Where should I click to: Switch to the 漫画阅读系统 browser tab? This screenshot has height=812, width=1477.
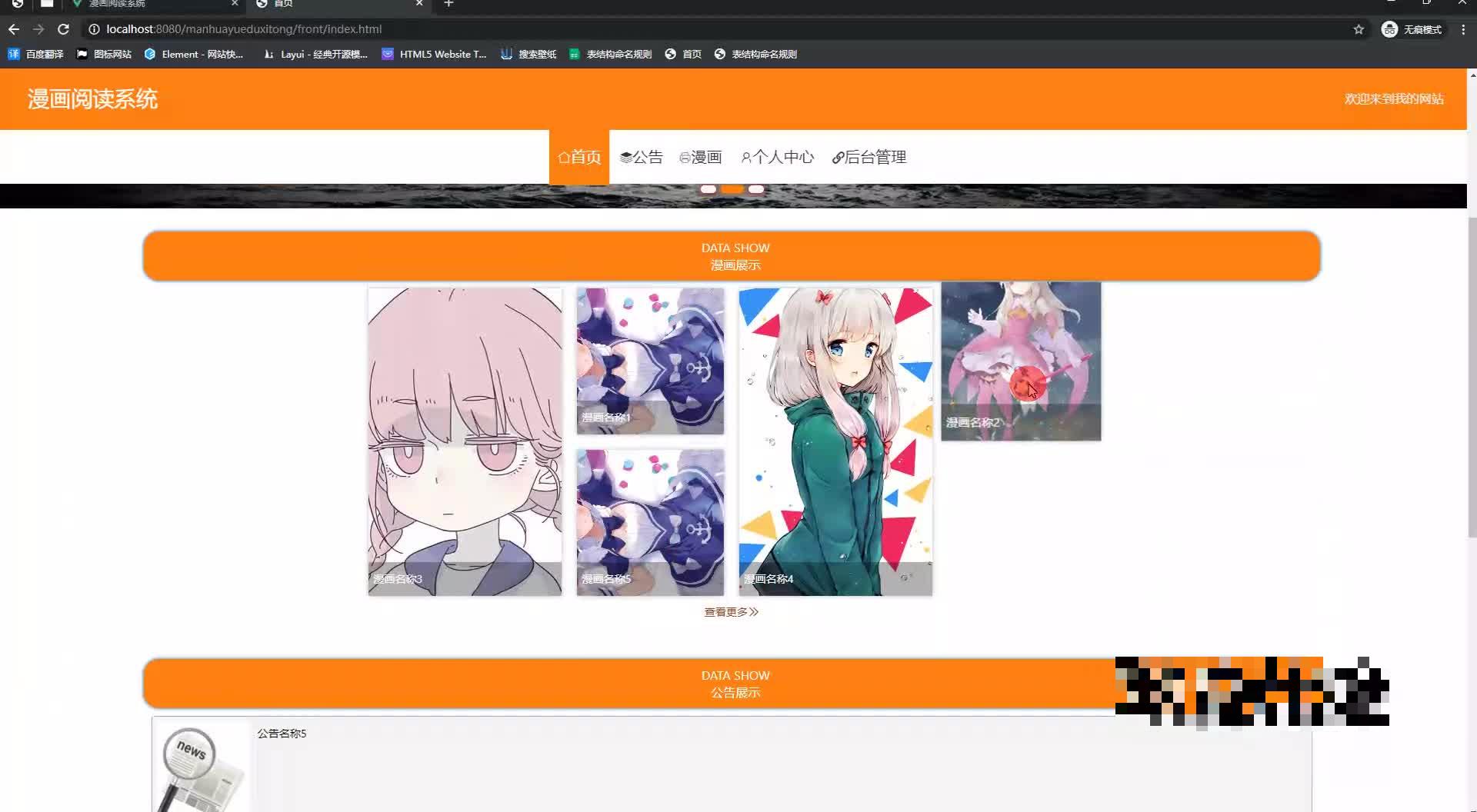154,4
